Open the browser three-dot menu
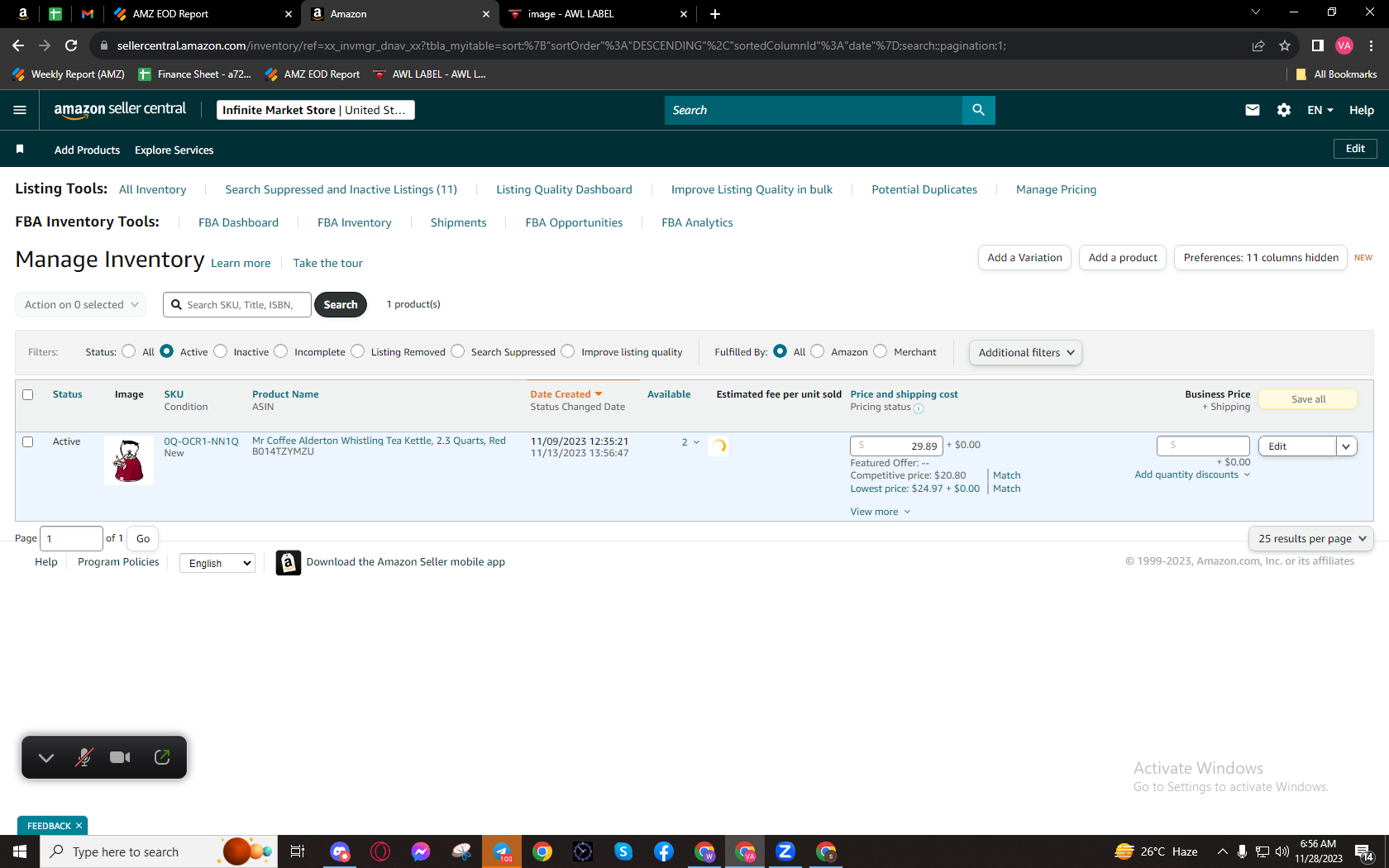This screenshot has height=868, width=1389. point(1372,45)
